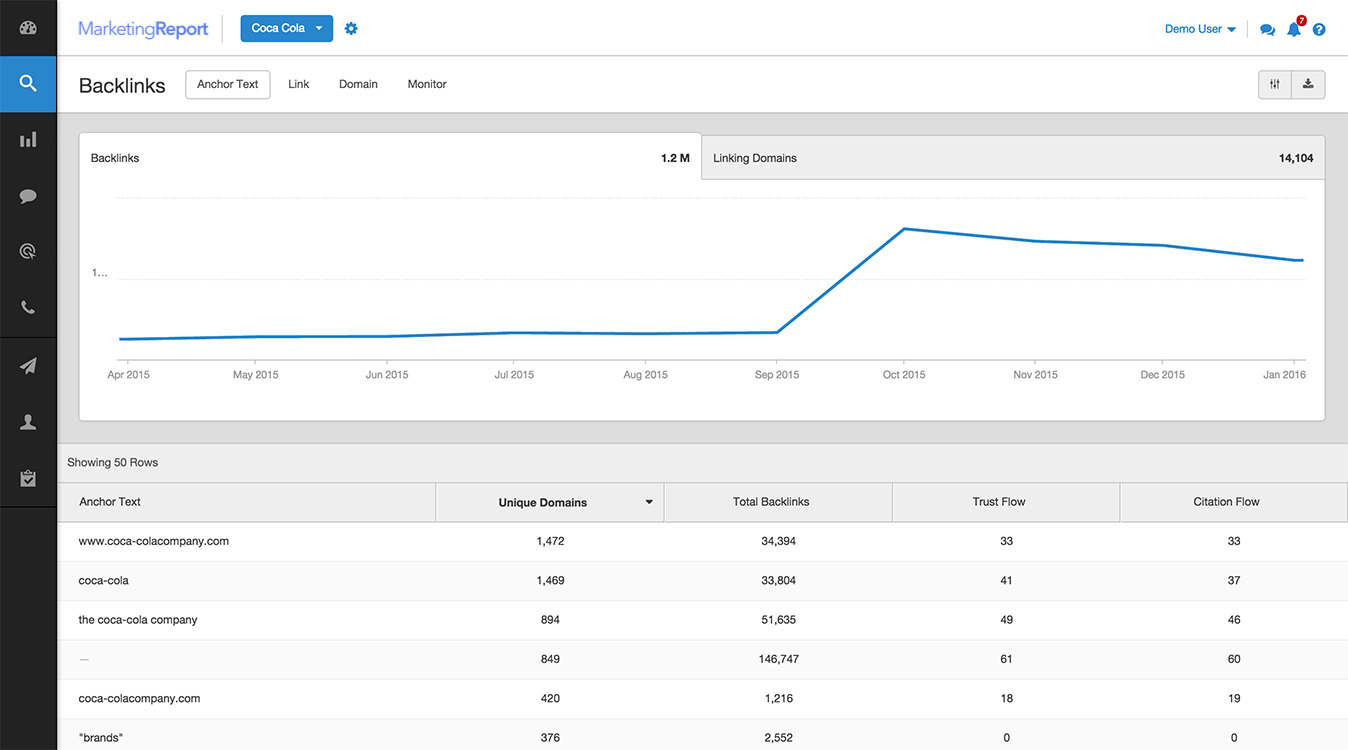Open the speech bubble sidebar icon
The image size is (1348, 750).
[28, 196]
